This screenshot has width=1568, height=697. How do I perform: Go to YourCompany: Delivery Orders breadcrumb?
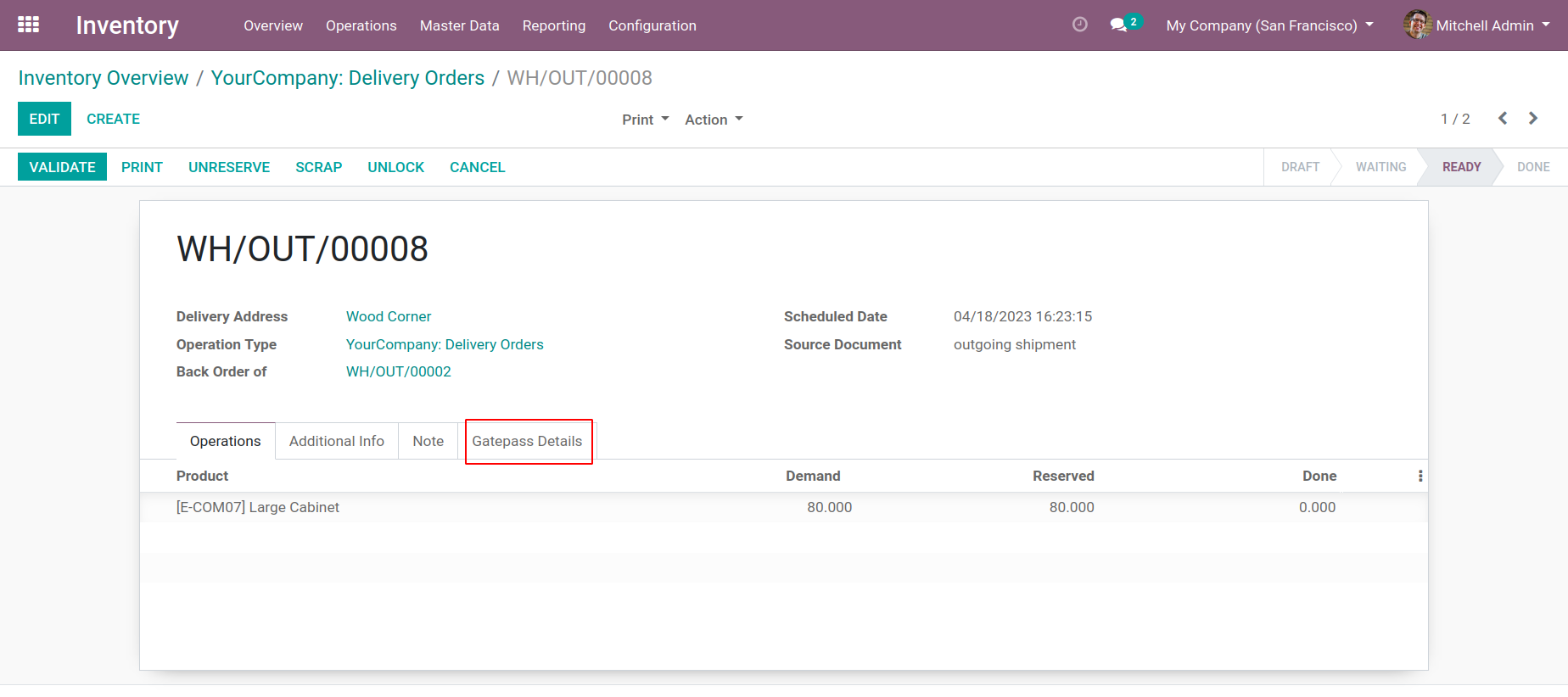tap(348, 78)
